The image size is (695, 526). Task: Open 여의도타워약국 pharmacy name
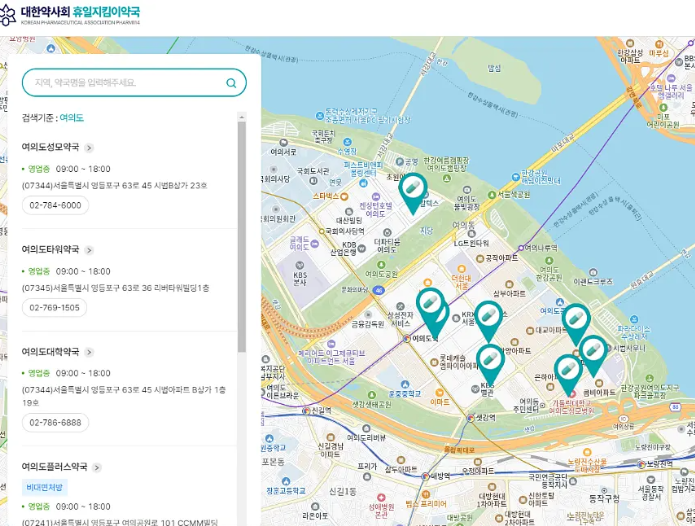[50, 249]
